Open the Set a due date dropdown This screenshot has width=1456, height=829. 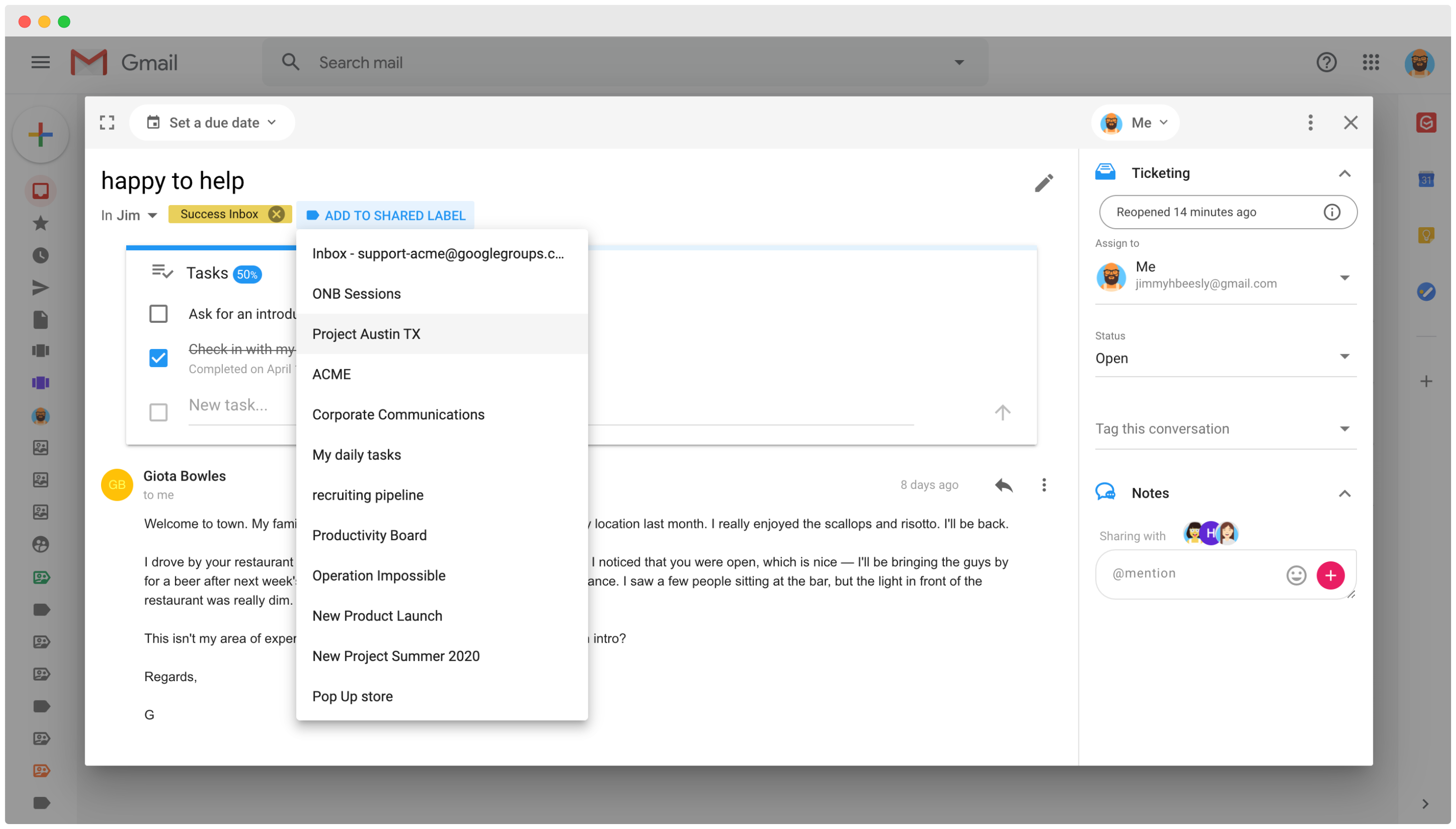coord(212,122)
